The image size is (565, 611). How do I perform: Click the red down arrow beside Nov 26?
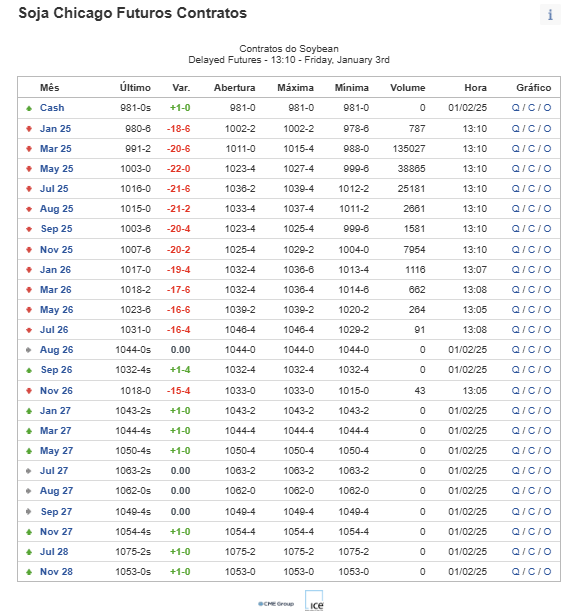[29, 390]
